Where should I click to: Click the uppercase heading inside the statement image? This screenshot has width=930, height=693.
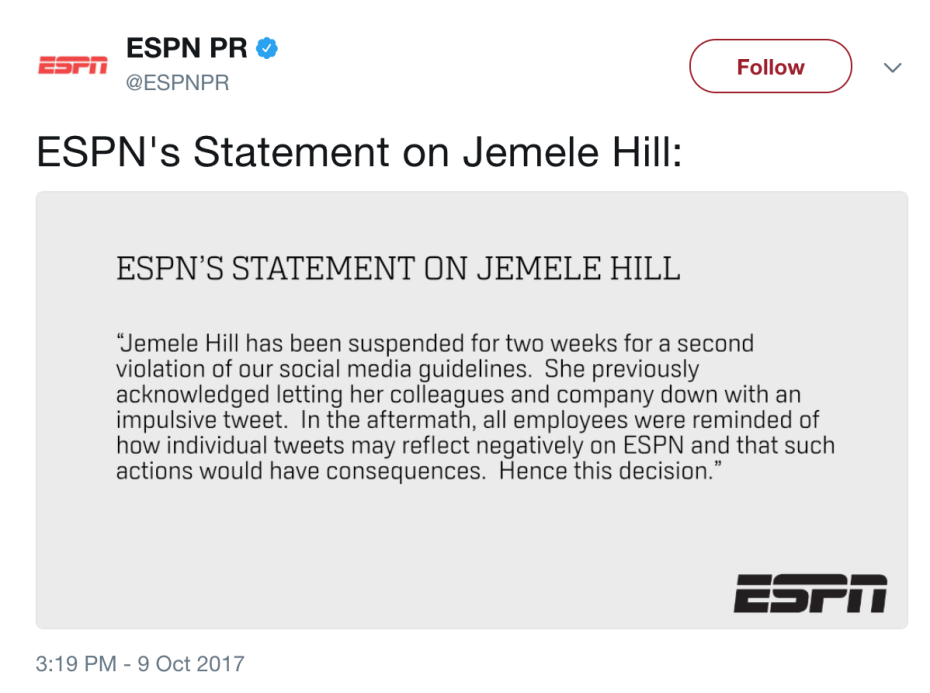pyautogui.click(x=398, y=269)
